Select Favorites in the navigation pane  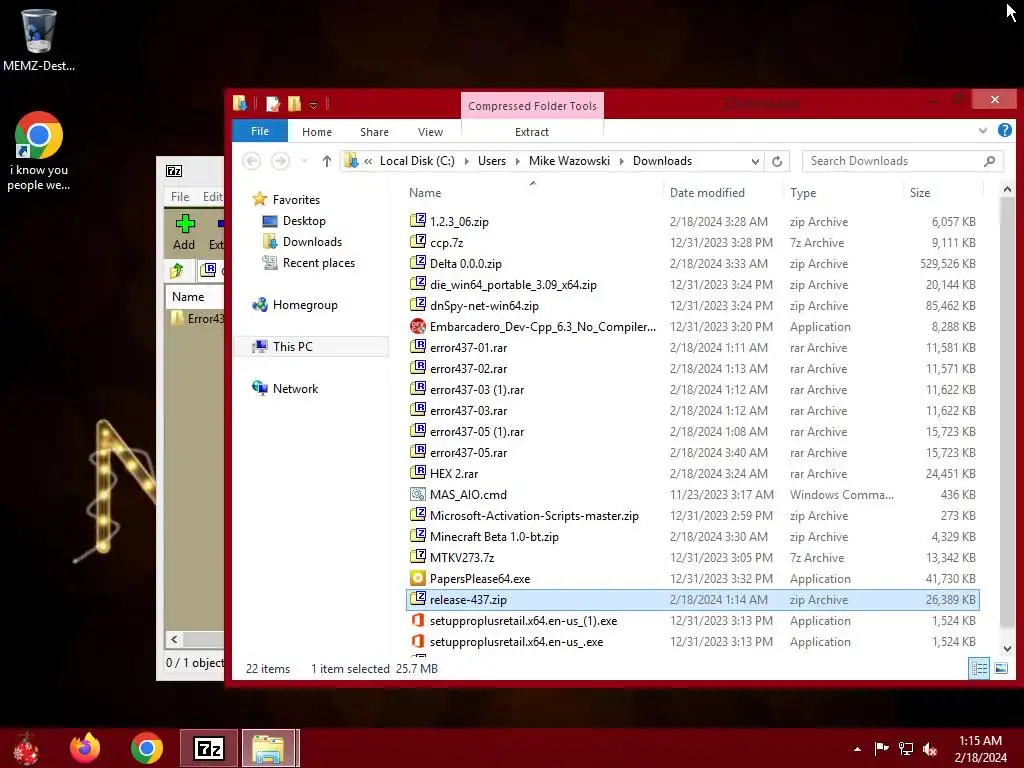[x=296, y=200]
